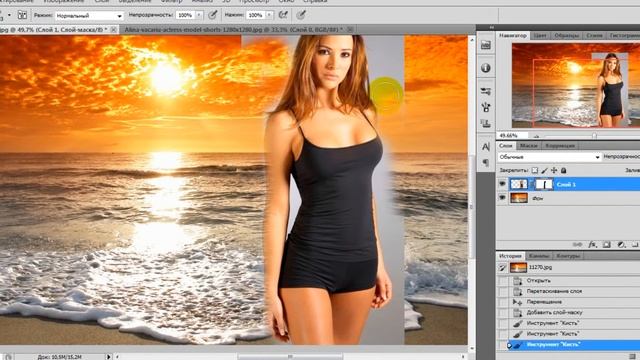640x360 pixels.
Task: Switch to the Цвет panel tab
Action: pos(540,36)
